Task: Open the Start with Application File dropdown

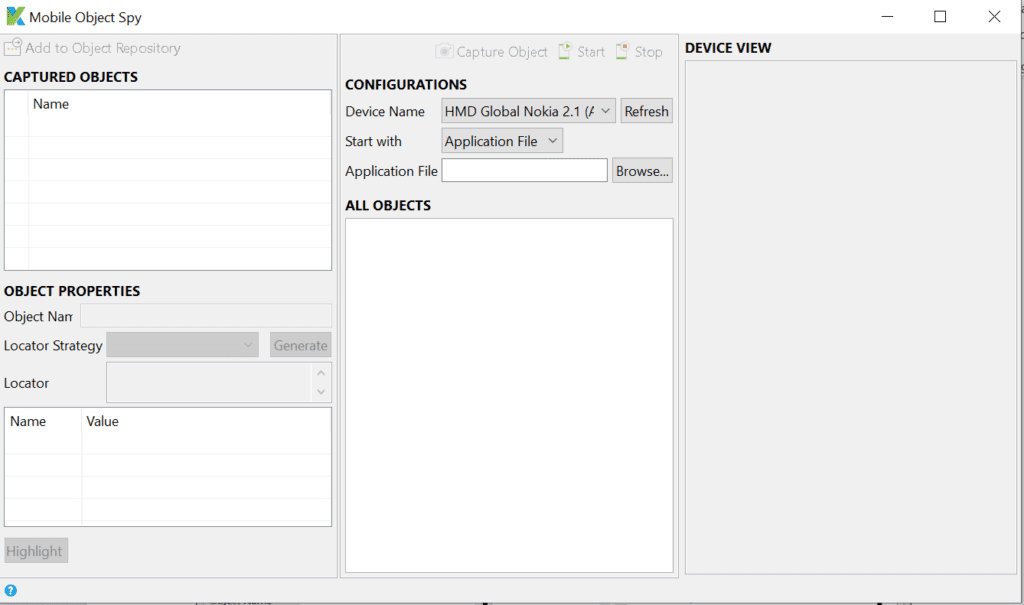Action: (502, 141)
